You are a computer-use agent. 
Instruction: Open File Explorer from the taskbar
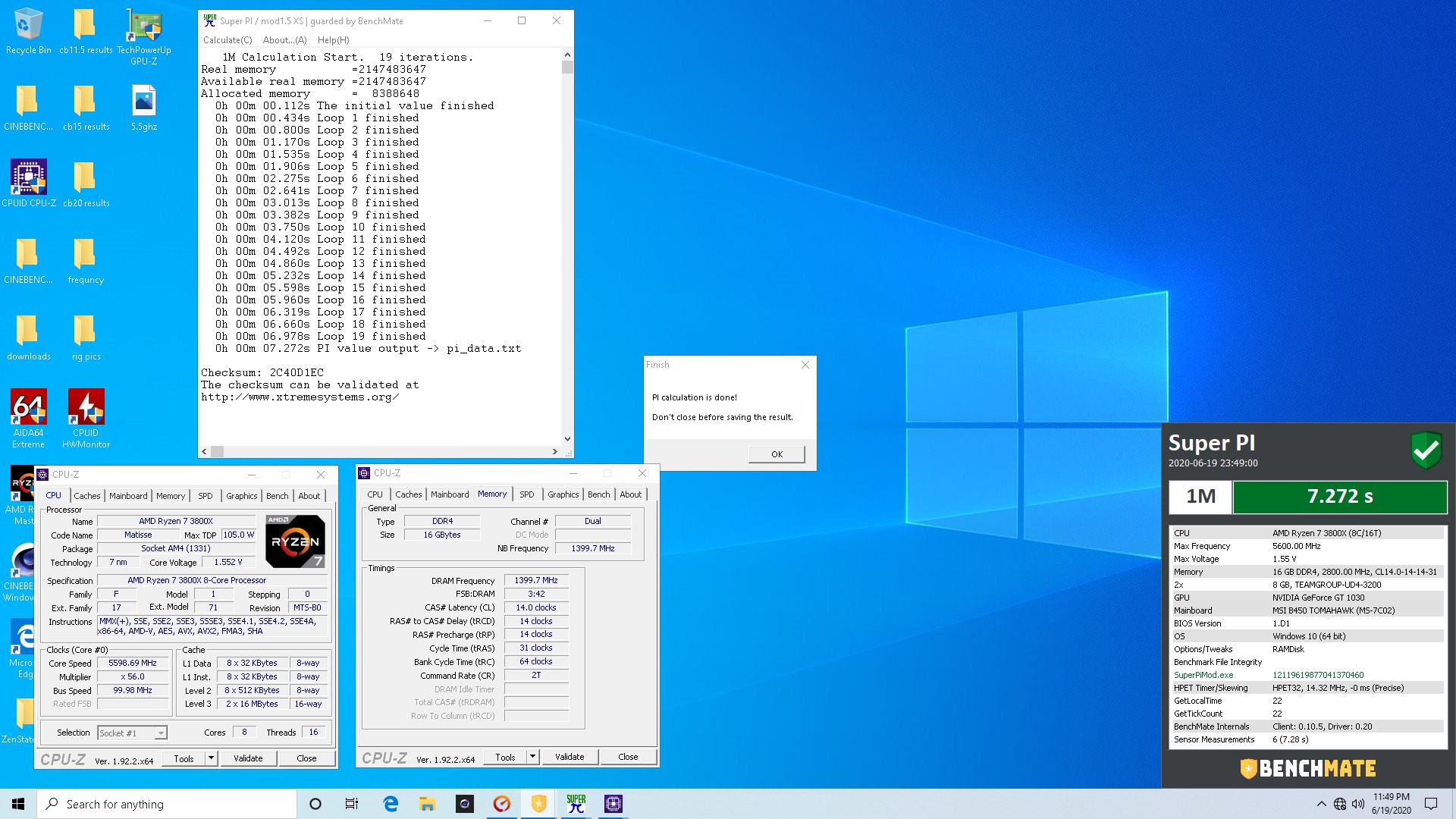[x=427, y=804]
